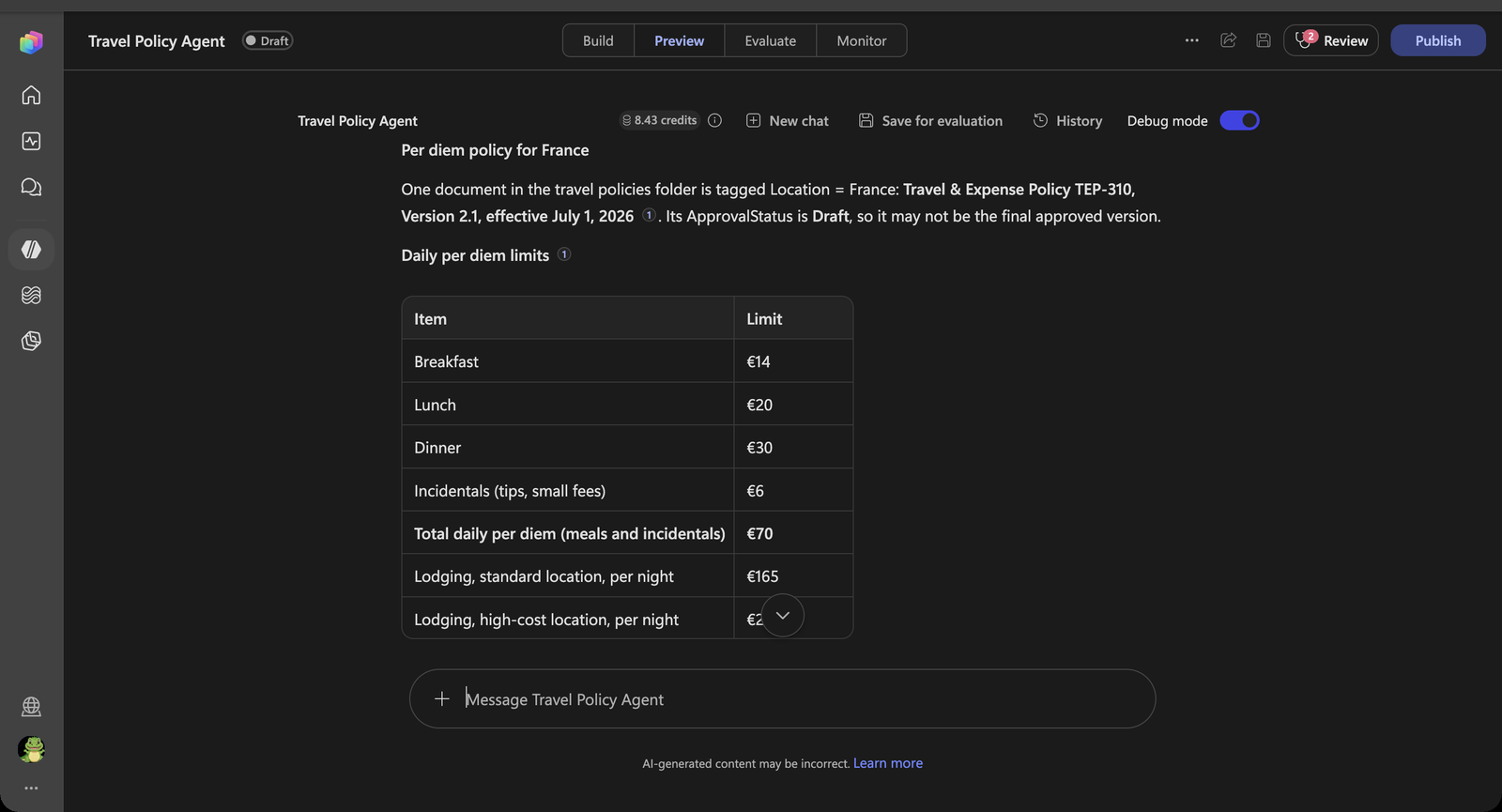1502x812 pixels.
Task: Select the €70 total per diem cell
Action: [792, 532]
